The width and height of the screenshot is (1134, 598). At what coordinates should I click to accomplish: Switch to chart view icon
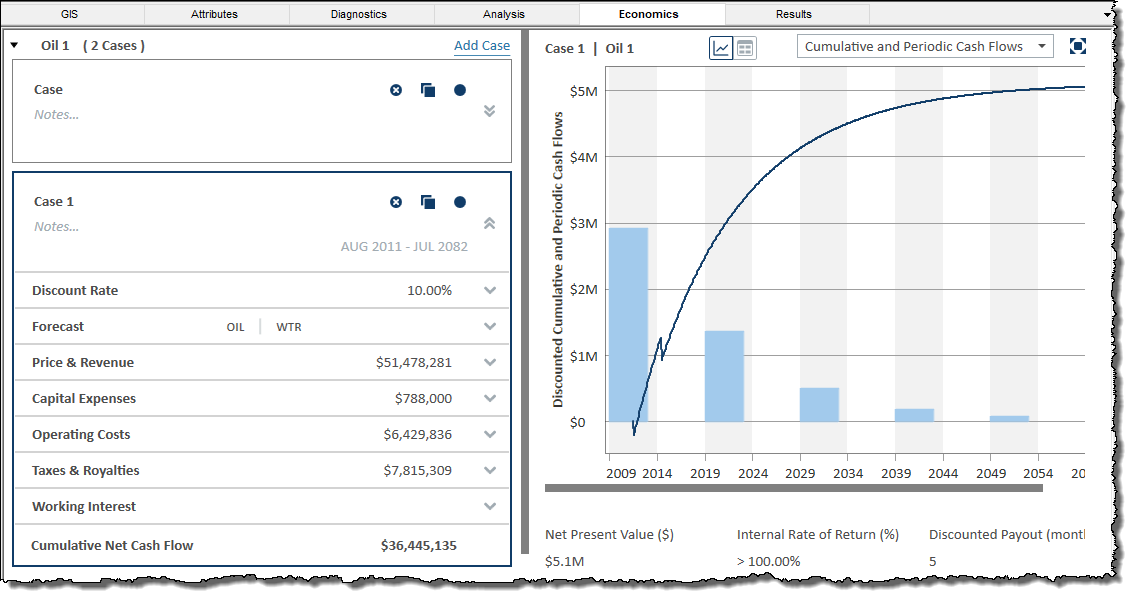721,48
